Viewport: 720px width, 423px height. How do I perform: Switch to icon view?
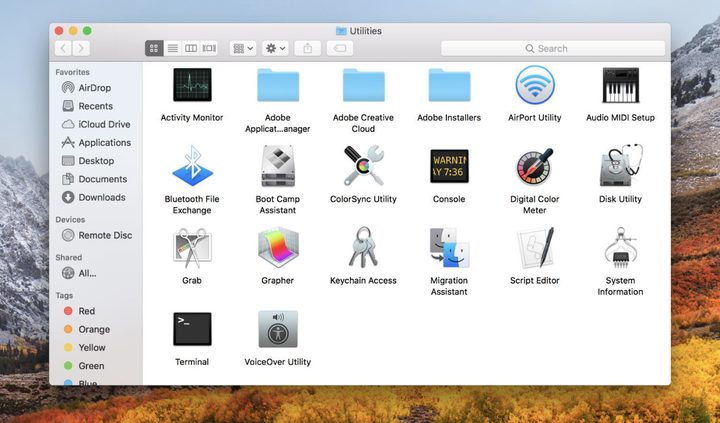[154, 48]
